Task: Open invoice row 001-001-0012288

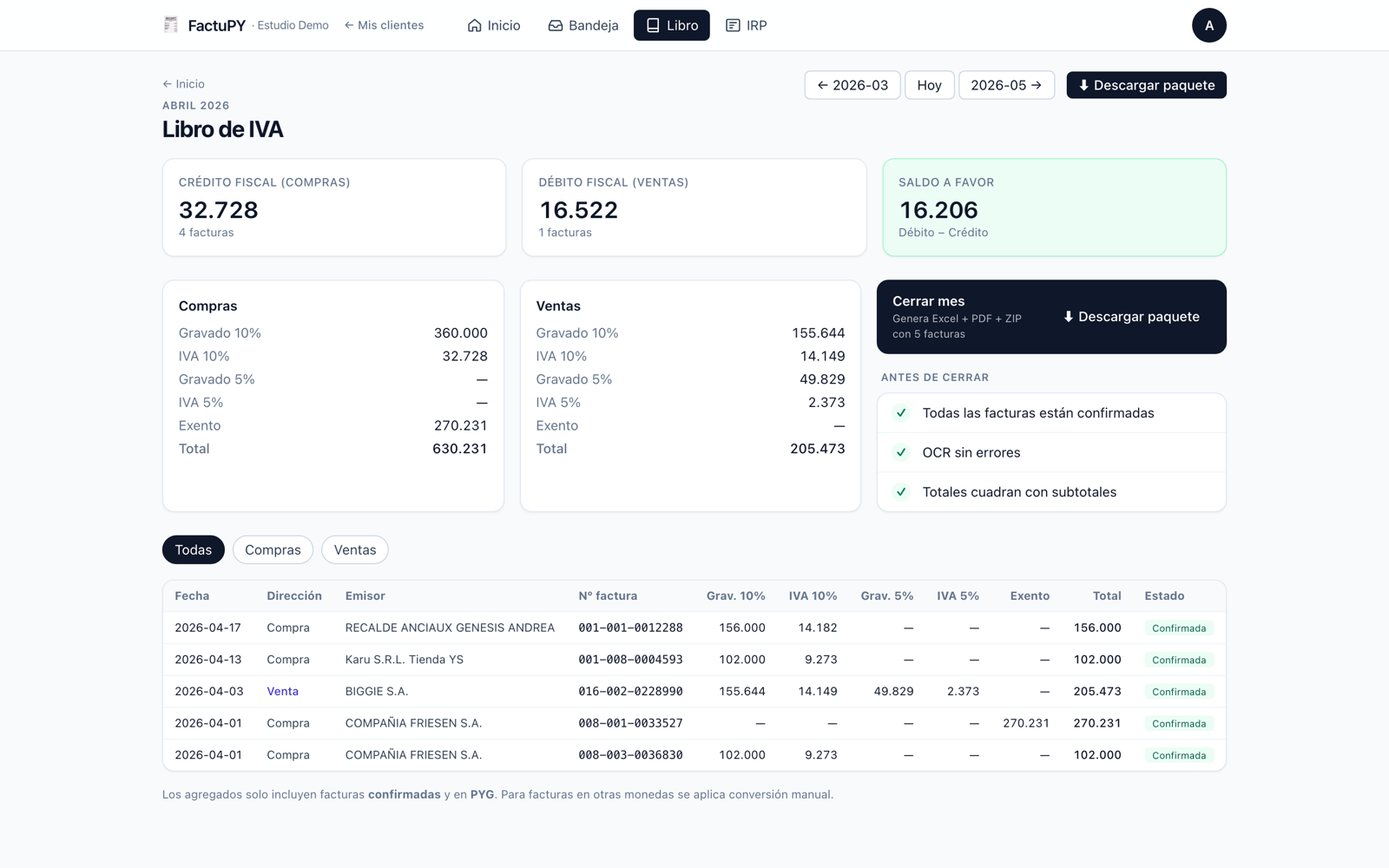Action: point(694,628)
